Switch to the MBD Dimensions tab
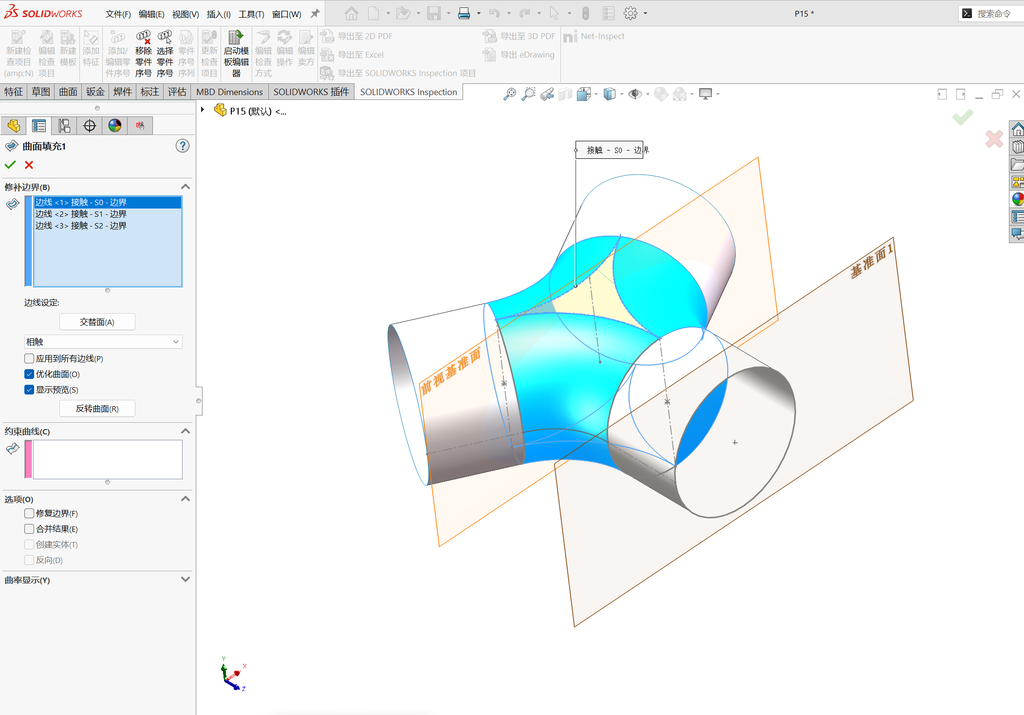The image size is (1024, 715). point(229,91)
